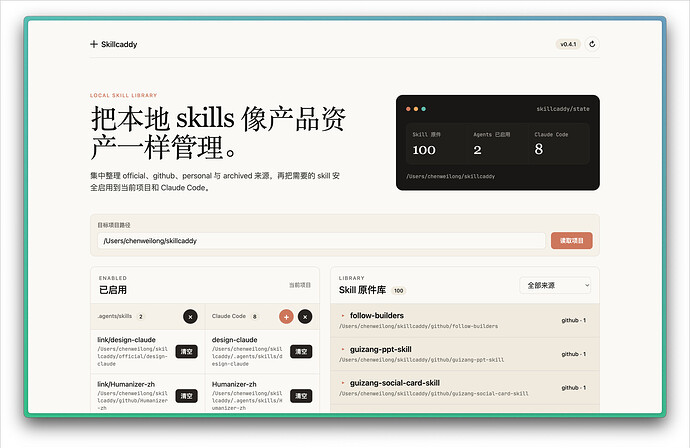Click the Claude Code column header label
The image size is (690, 448).
tap(228, 316)
